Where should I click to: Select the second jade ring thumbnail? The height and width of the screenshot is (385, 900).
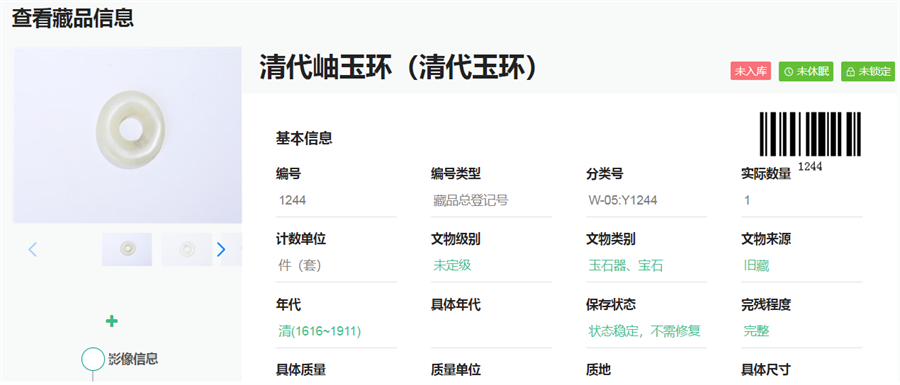click(x=187, y=250)
